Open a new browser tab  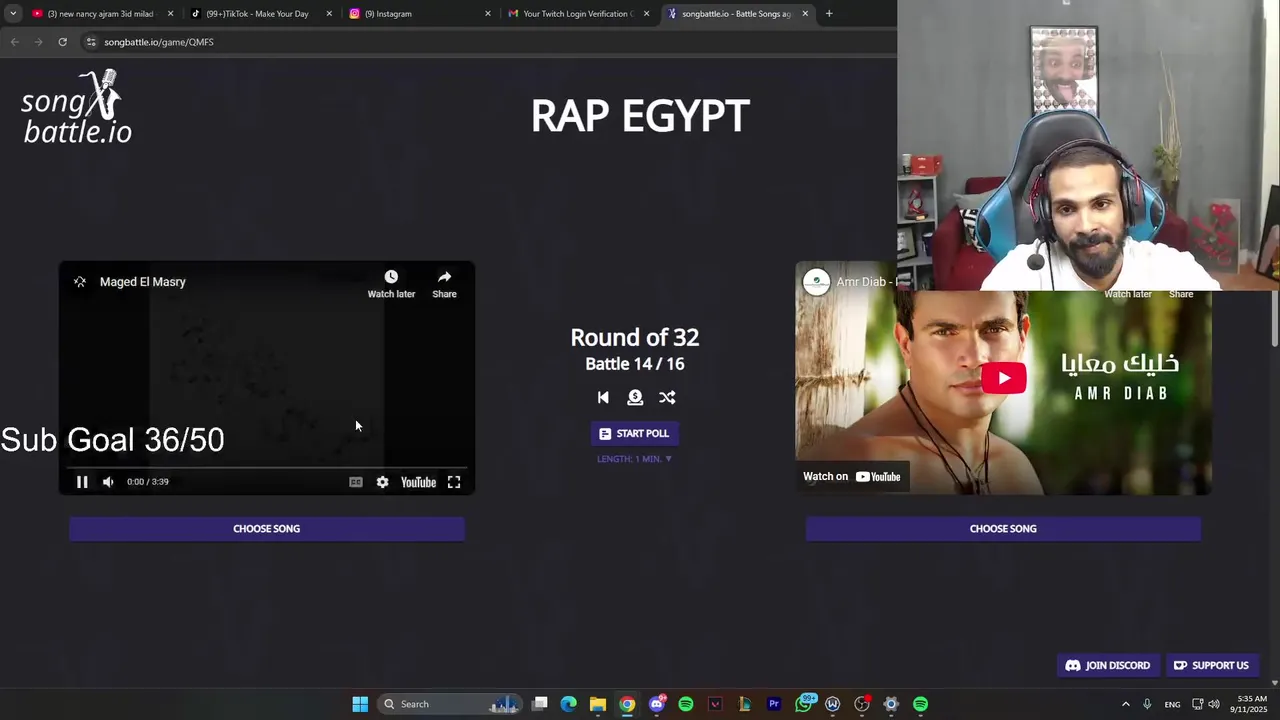829,14
